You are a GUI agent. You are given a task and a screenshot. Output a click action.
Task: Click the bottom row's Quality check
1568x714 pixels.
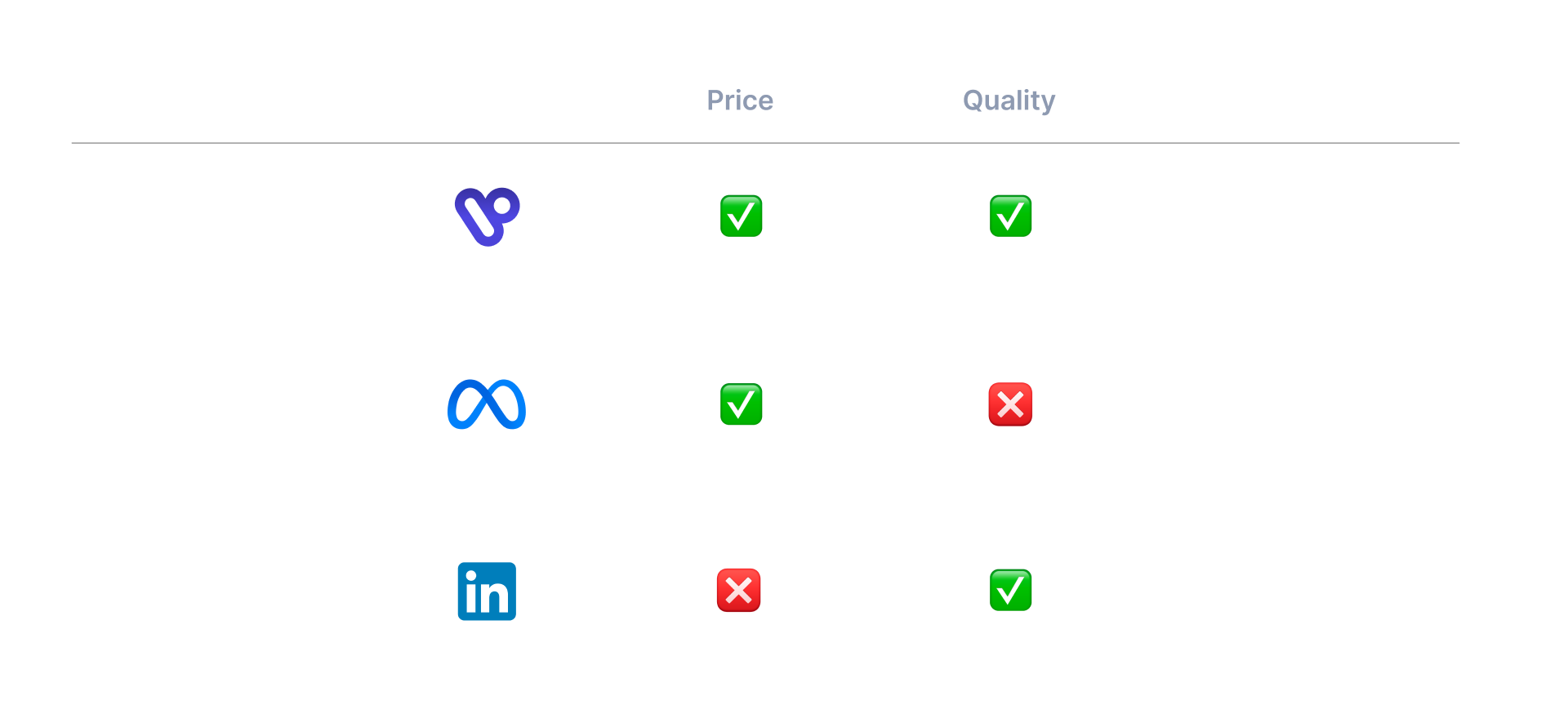click(x=1010, y=591)
